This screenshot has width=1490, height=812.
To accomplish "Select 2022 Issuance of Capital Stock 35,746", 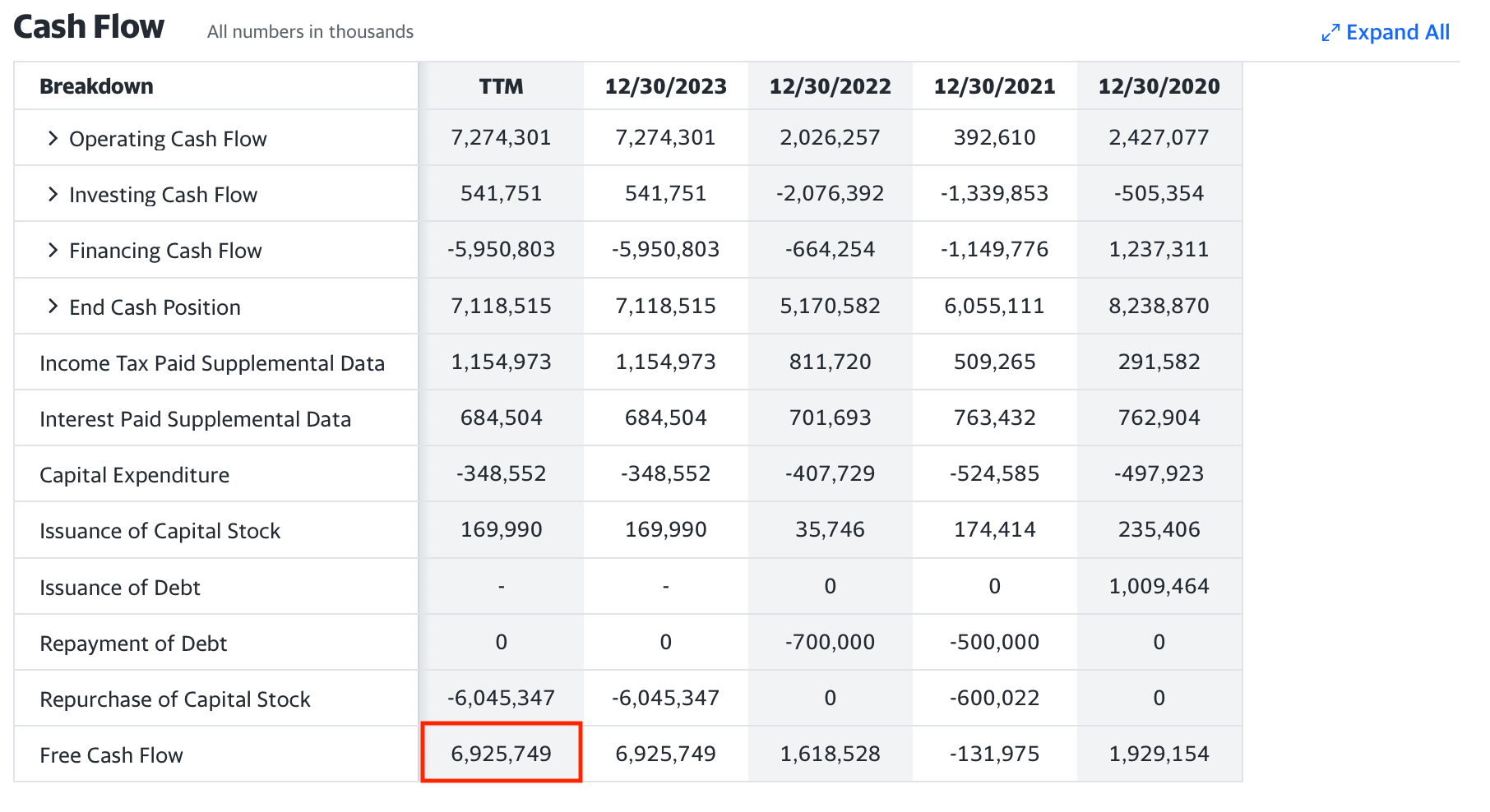I will tap(830, 529).
